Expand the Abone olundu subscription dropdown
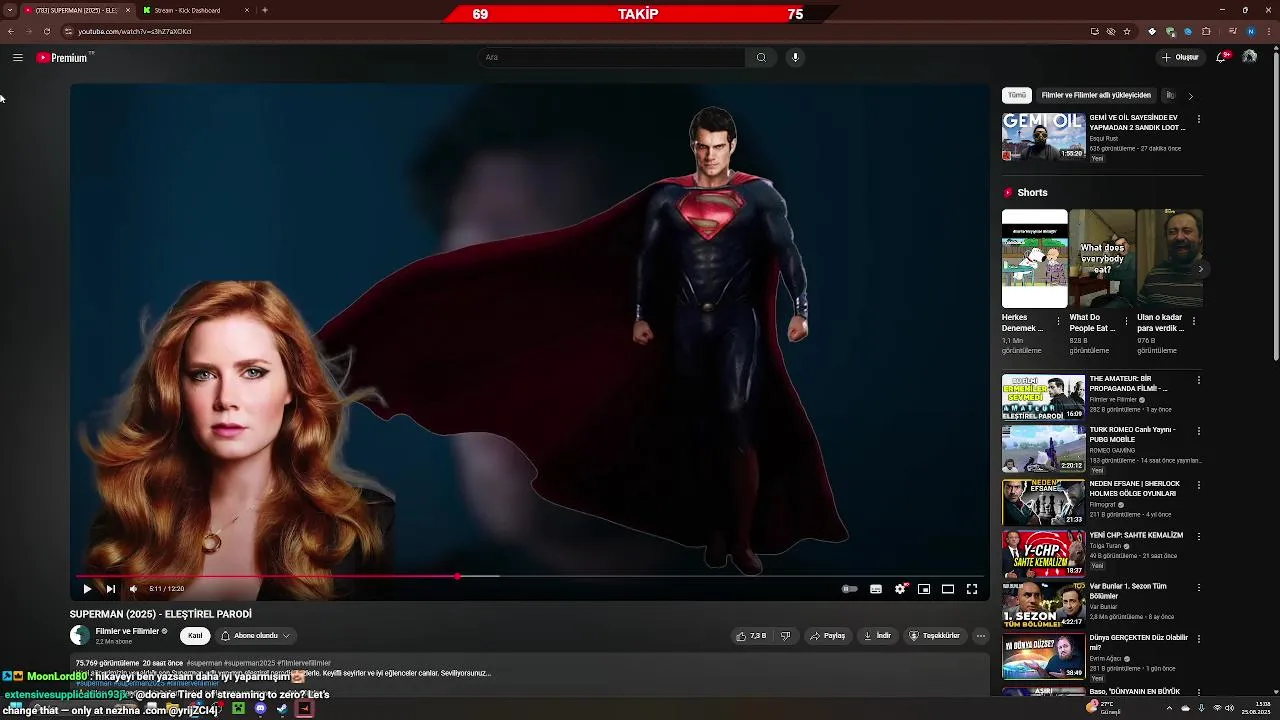Viewport: 1280px width, 720px height. [x=255, y=636]
